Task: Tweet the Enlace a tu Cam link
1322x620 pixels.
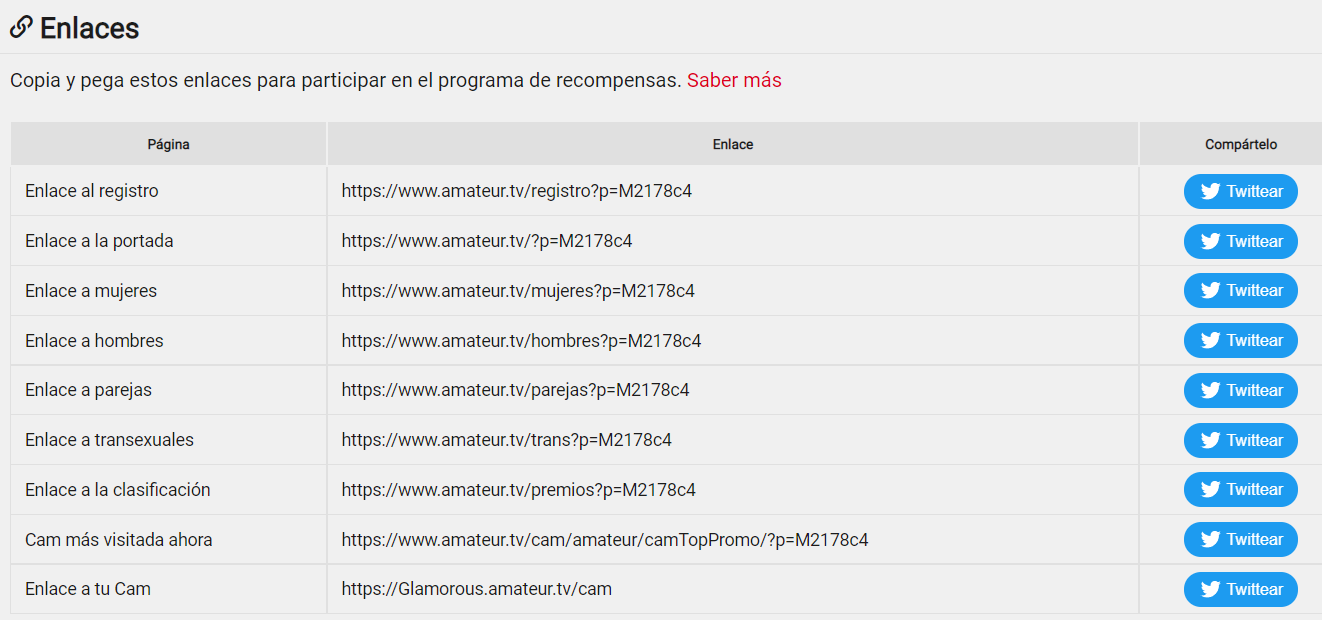Action: click(1240, 589)
